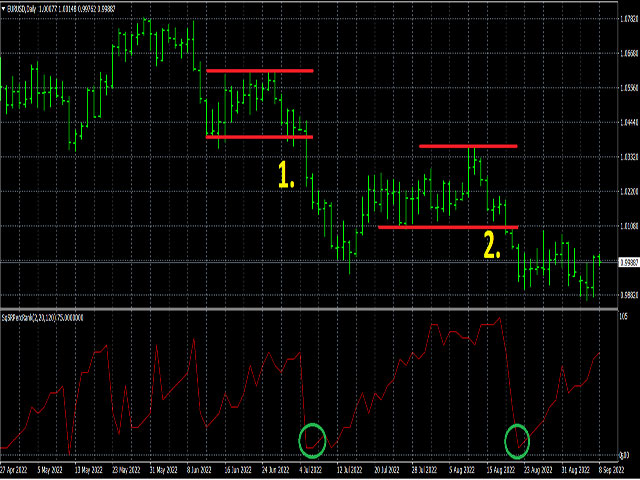Click the 20 Jul 2022 date label
This screenshot has height=480, width=640.
(x=387, y=470)
